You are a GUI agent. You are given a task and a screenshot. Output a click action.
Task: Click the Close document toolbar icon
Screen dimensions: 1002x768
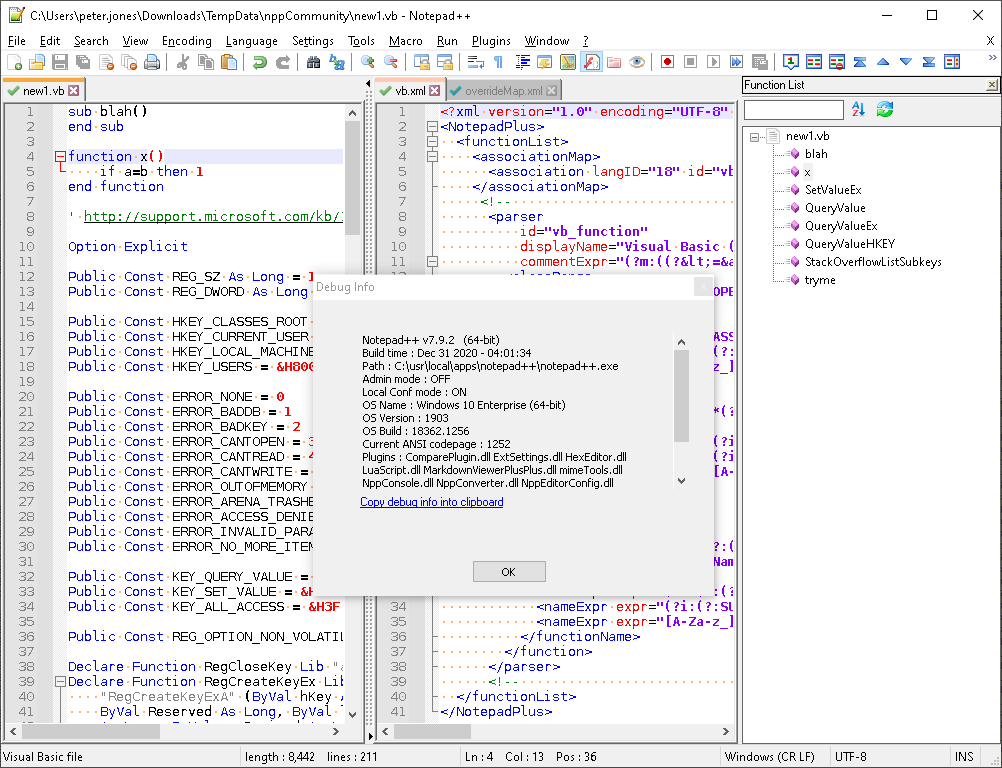coord(106,62)
